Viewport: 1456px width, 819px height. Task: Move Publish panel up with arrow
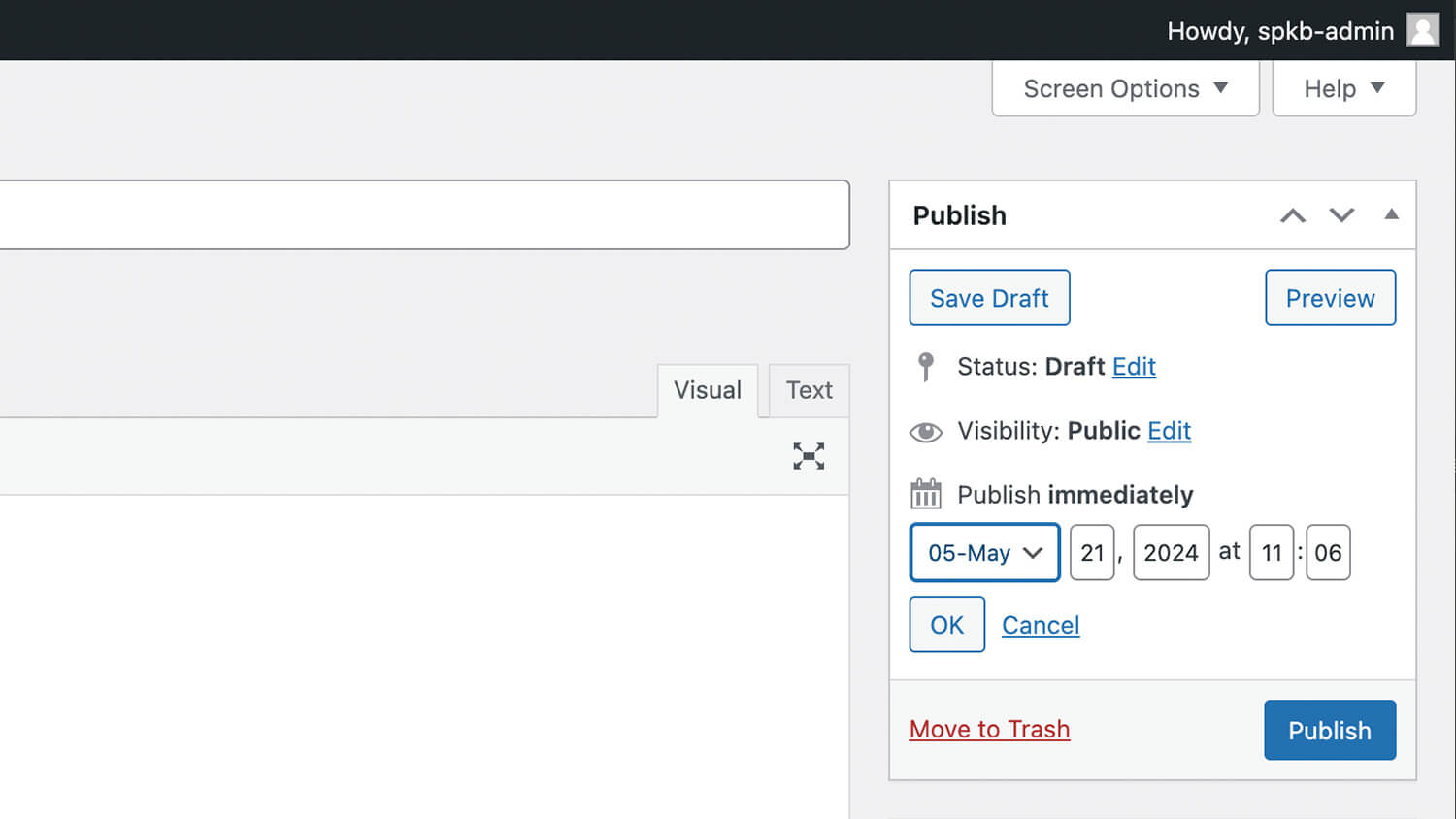1292,215
